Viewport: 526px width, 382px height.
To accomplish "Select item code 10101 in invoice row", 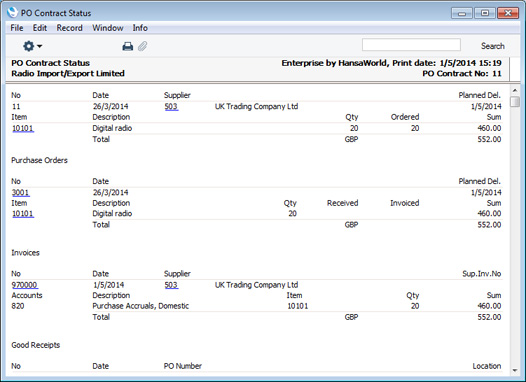I will (298, 306).
